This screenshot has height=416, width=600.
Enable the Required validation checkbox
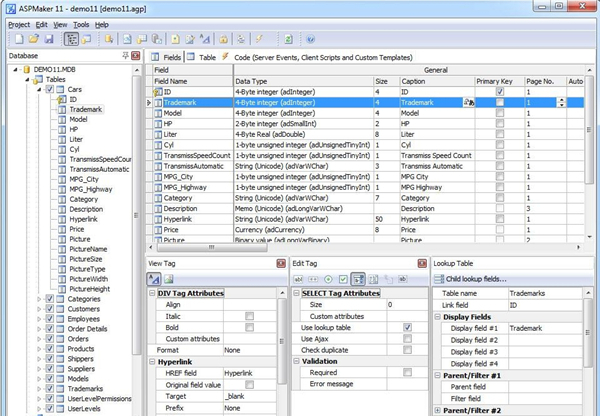click(x=406, y=371)
